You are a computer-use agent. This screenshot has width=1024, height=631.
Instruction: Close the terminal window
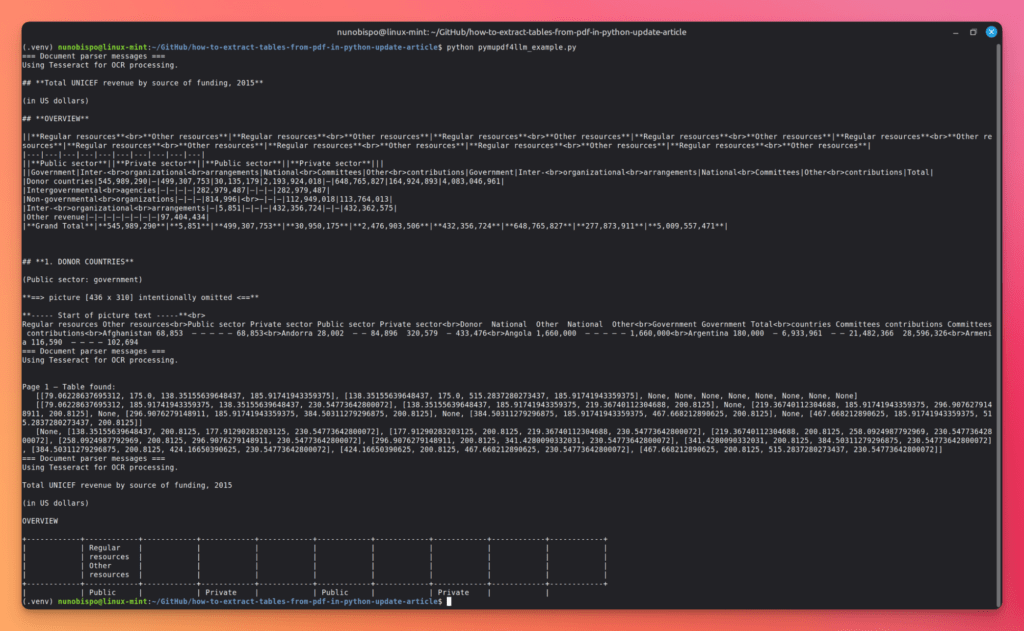click(x=991, y=31)
